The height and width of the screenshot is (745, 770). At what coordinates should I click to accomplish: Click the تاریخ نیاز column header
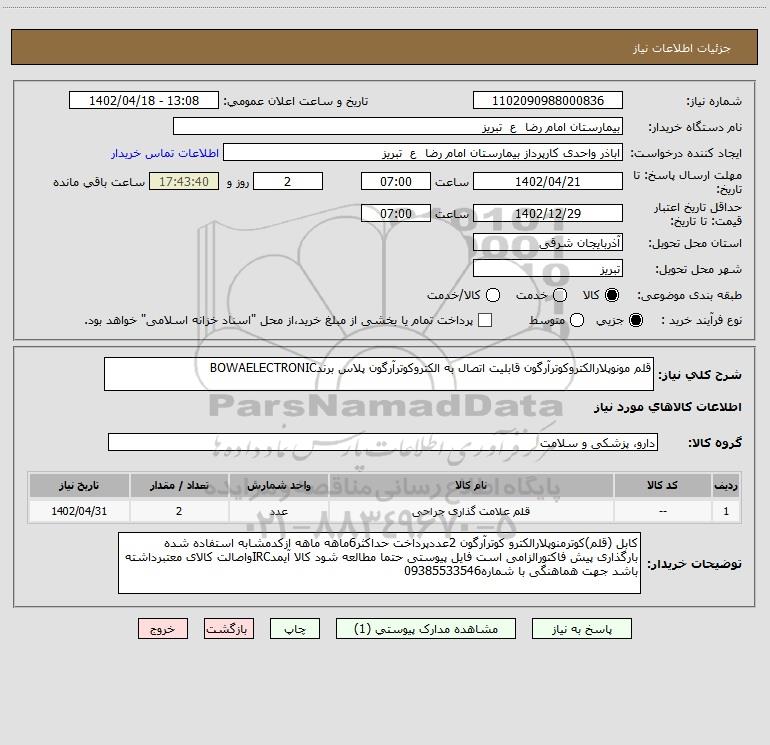coord(79,486)
